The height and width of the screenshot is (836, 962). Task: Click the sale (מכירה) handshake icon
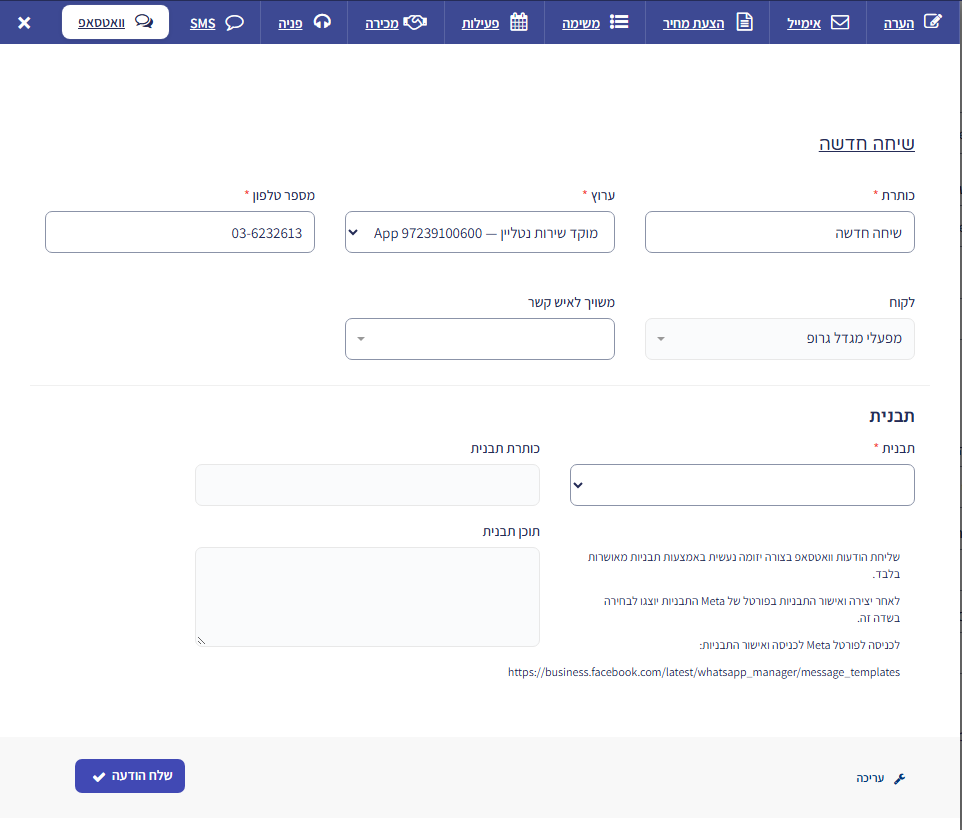[415, 22]
